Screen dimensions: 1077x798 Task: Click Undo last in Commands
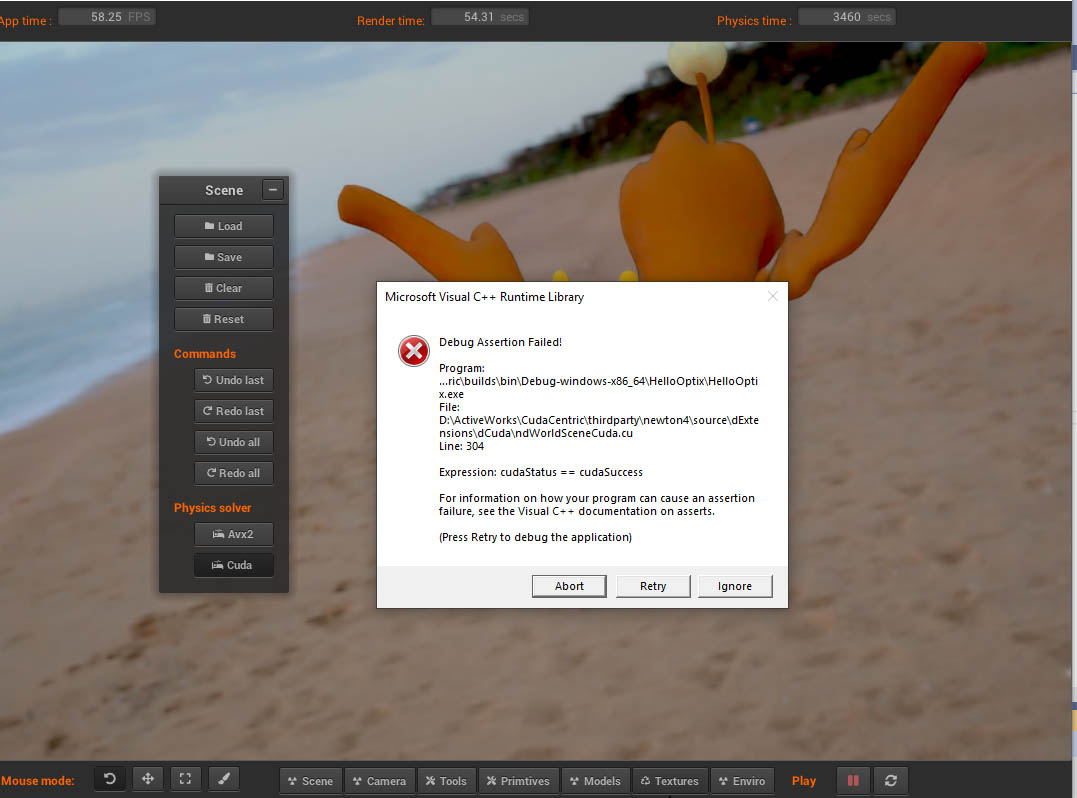pyautogui.click(x=233, y=380)
